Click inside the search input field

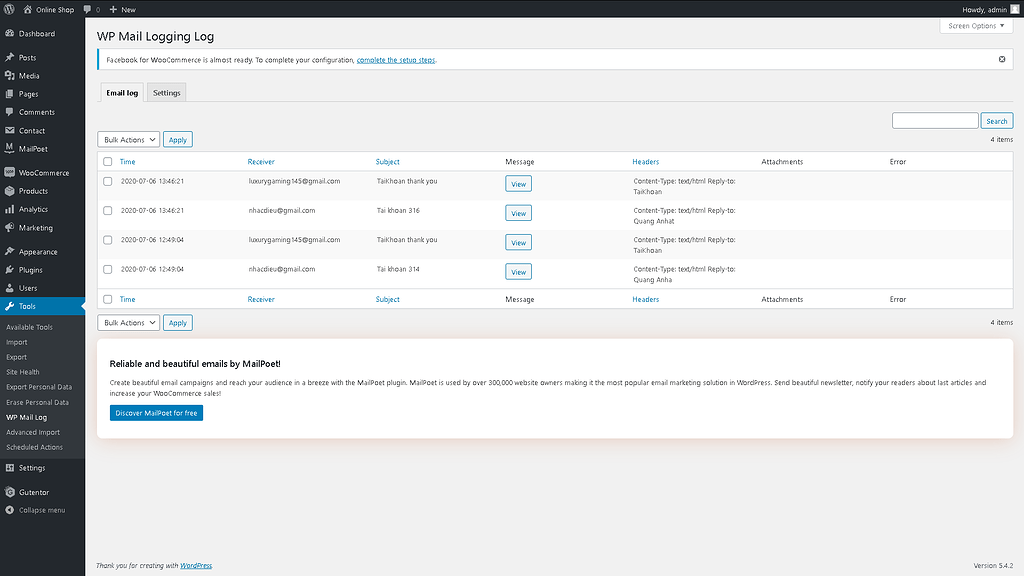pyautogui.click(x=935, y=119)
